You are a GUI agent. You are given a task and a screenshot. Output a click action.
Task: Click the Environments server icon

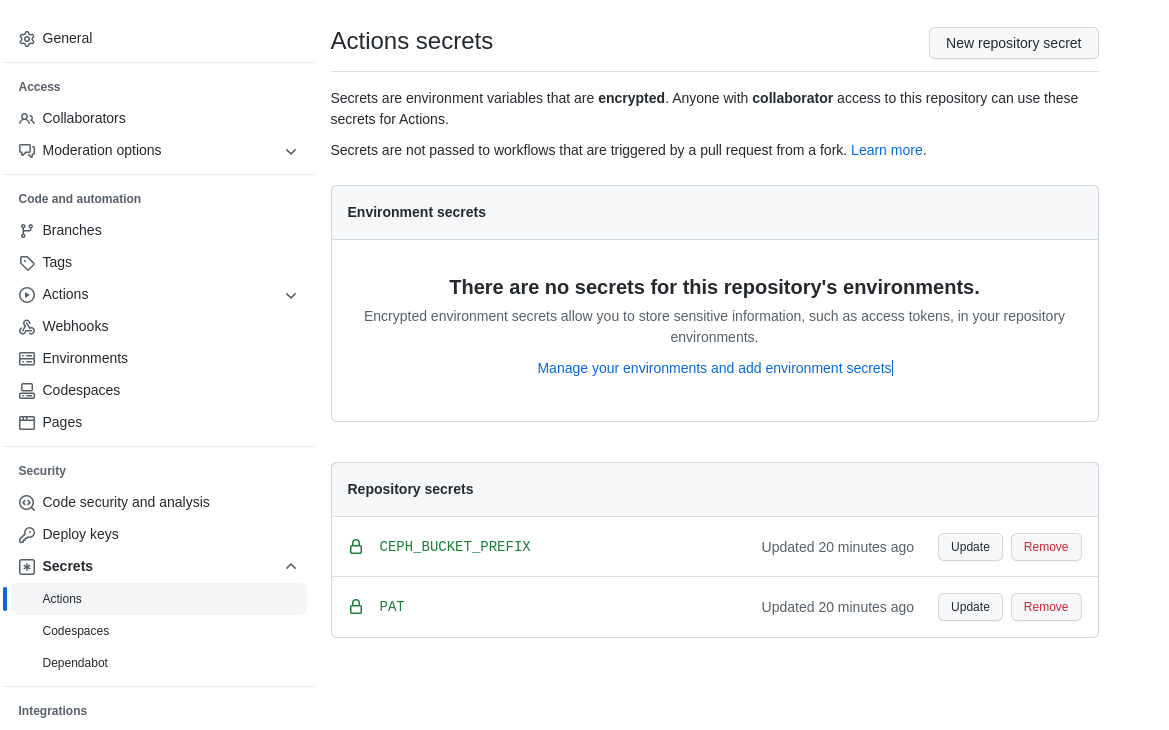pyautogui.click(x=27, y=359)
